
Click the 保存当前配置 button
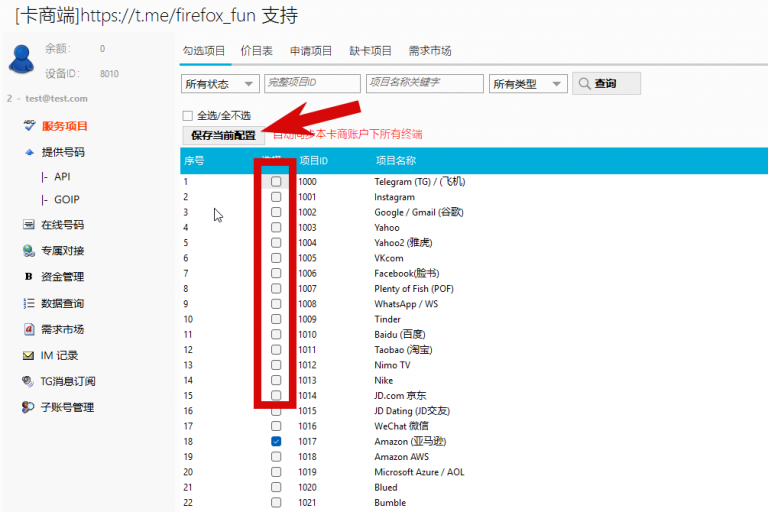coord(223,135)
